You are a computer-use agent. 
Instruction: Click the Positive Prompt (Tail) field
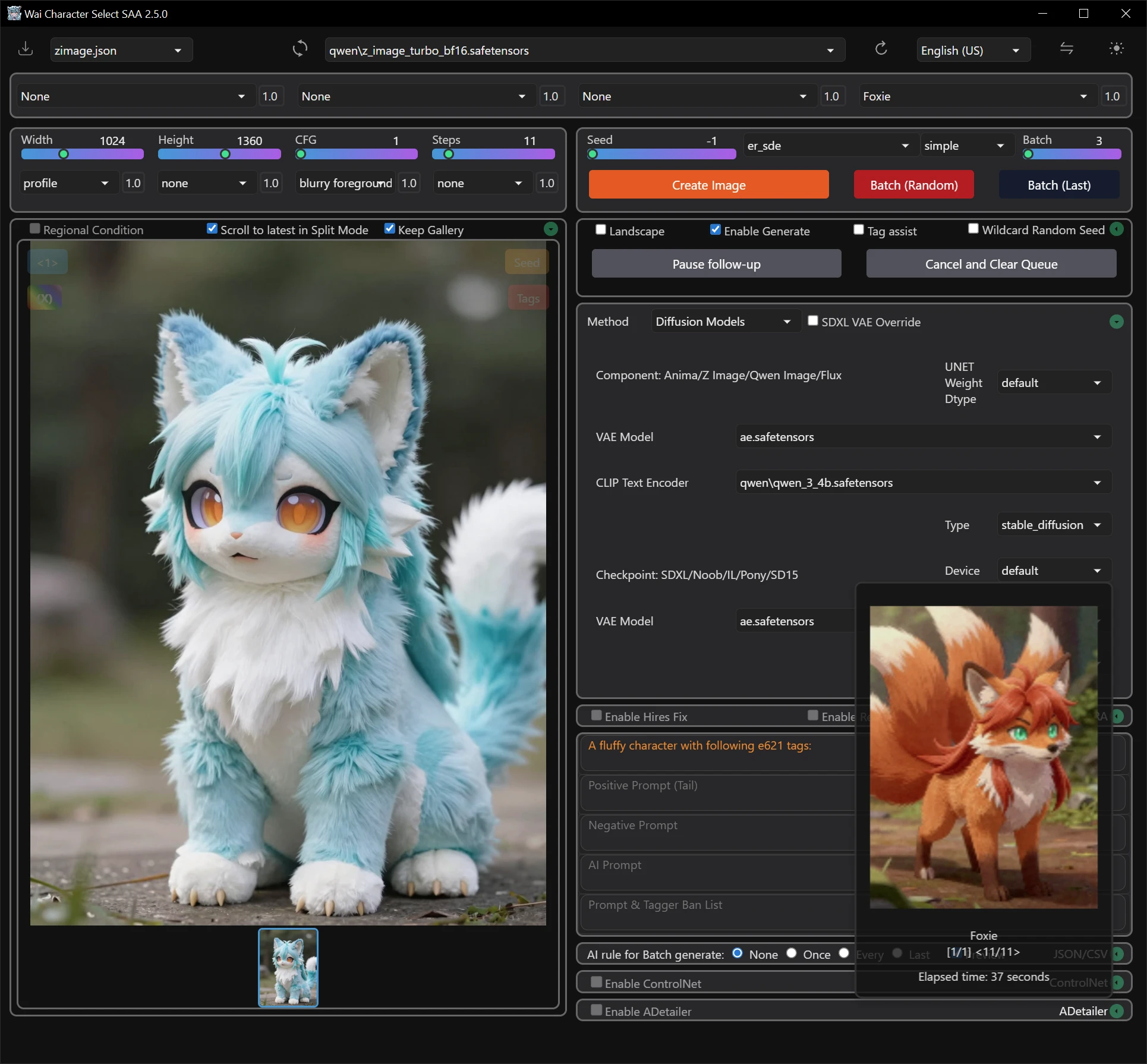click(717, 792)
